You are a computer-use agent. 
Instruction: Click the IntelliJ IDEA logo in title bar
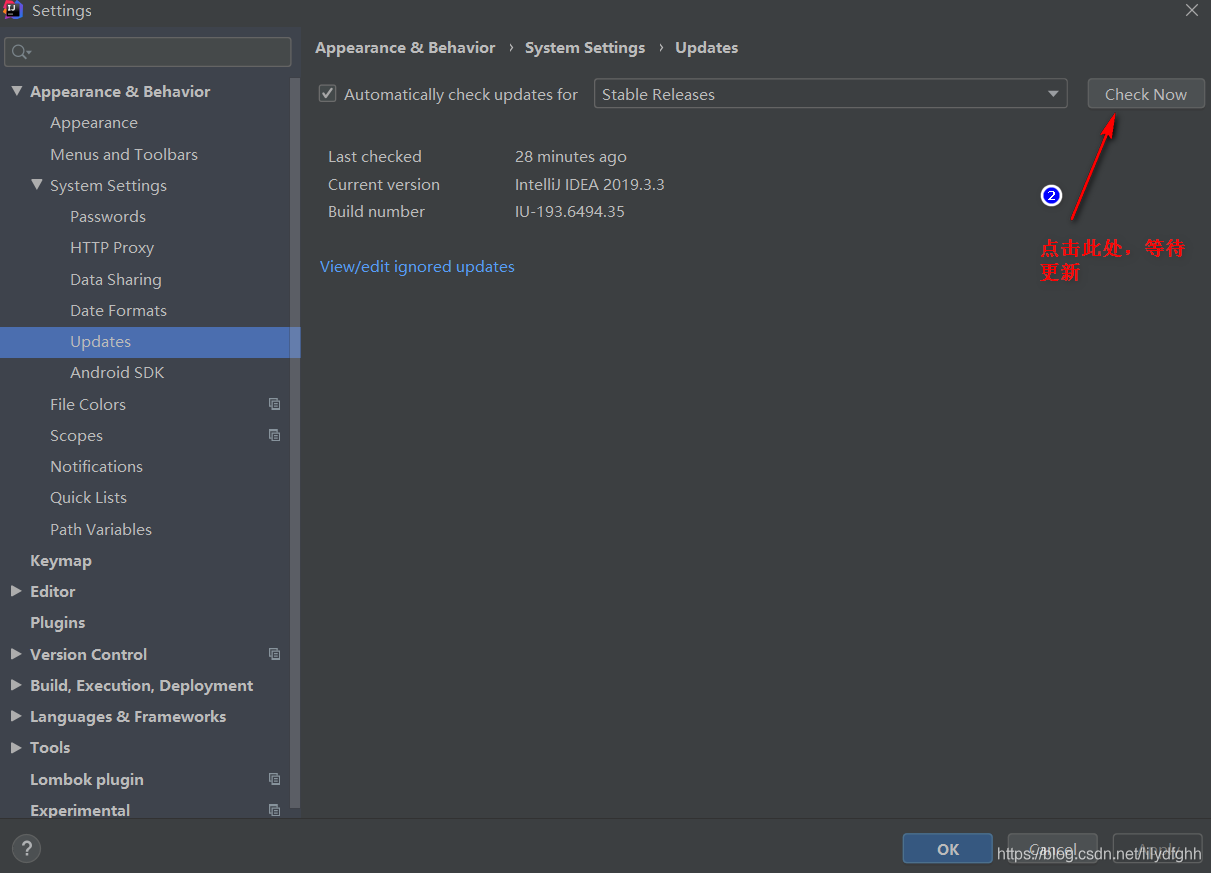click(x=13, y=11)
